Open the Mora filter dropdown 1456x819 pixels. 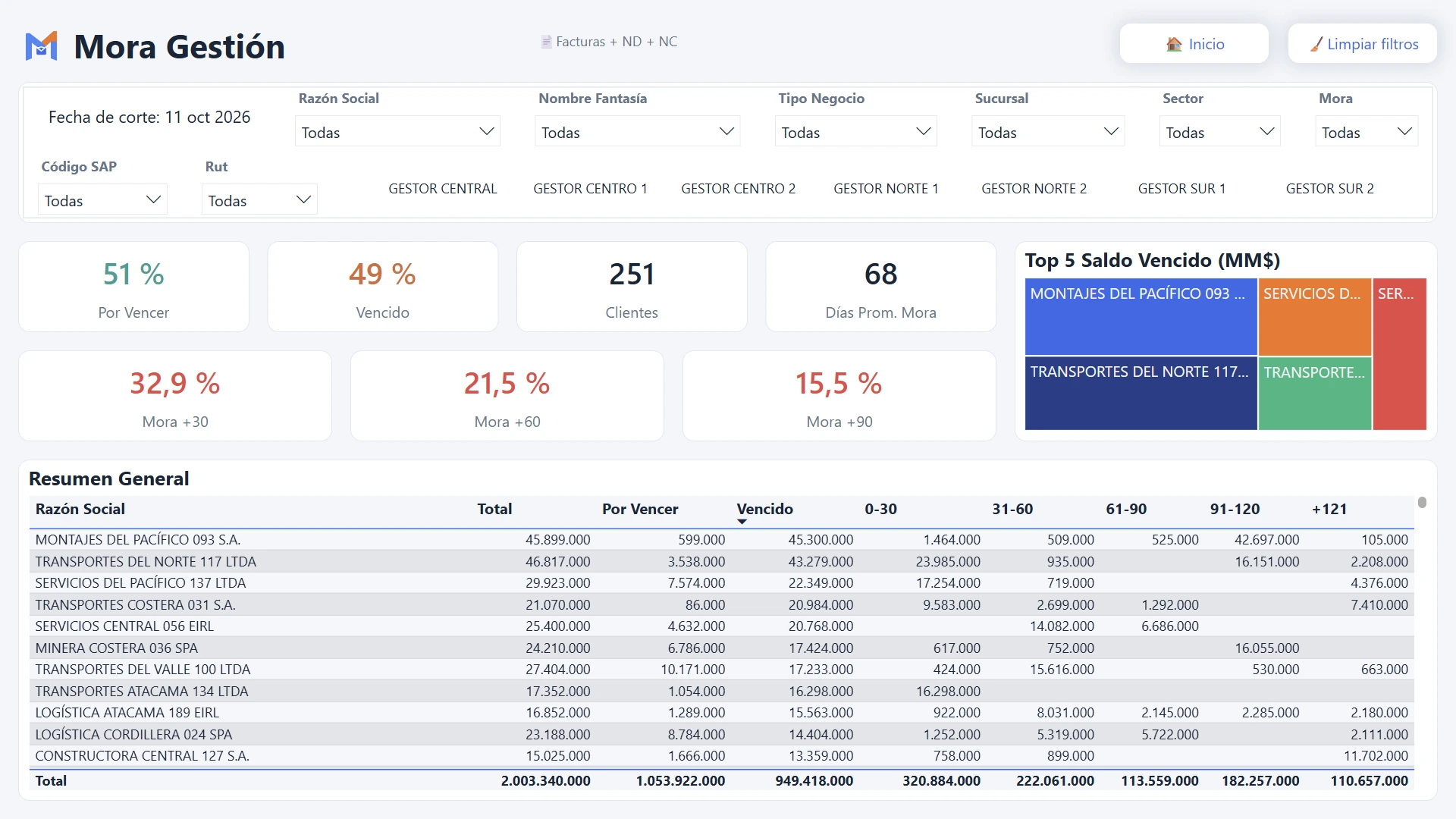point(1367,132)
